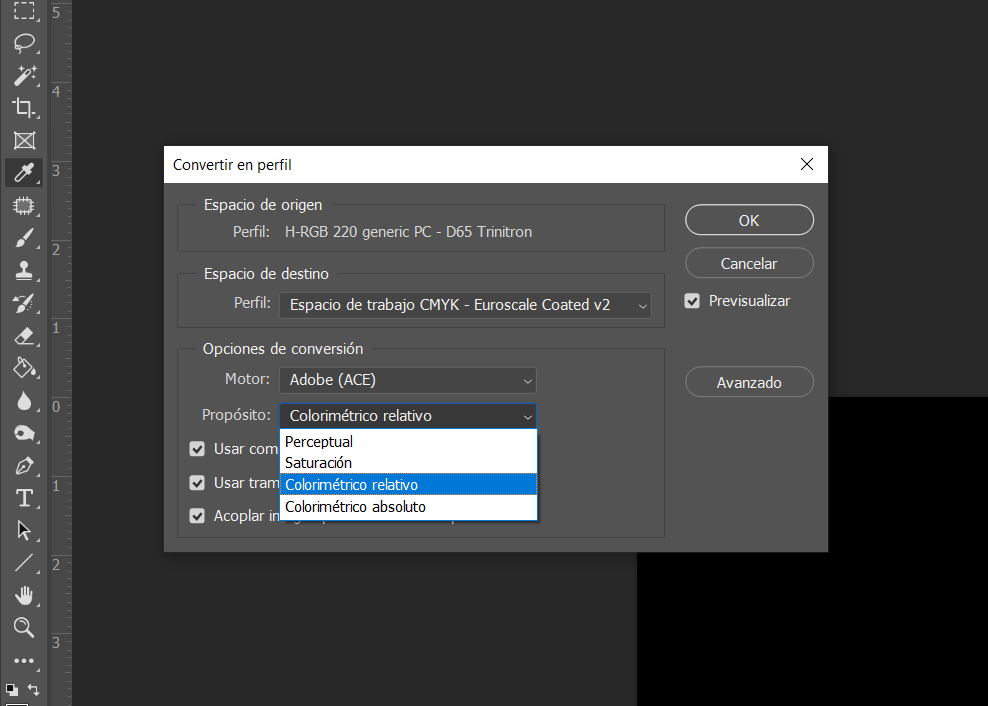
Task: Choose the Clone Stamp tool
Action: (24, 270)
